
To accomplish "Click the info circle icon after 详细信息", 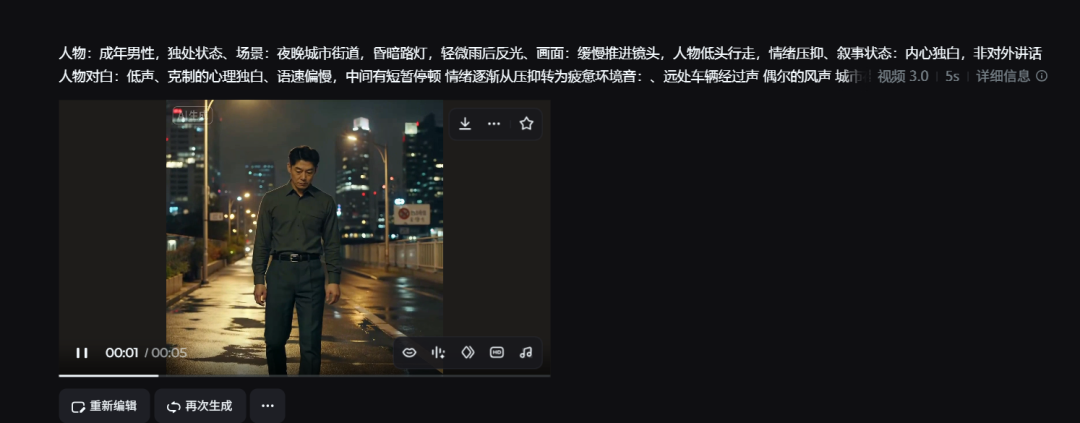I will pos(1041,76).
